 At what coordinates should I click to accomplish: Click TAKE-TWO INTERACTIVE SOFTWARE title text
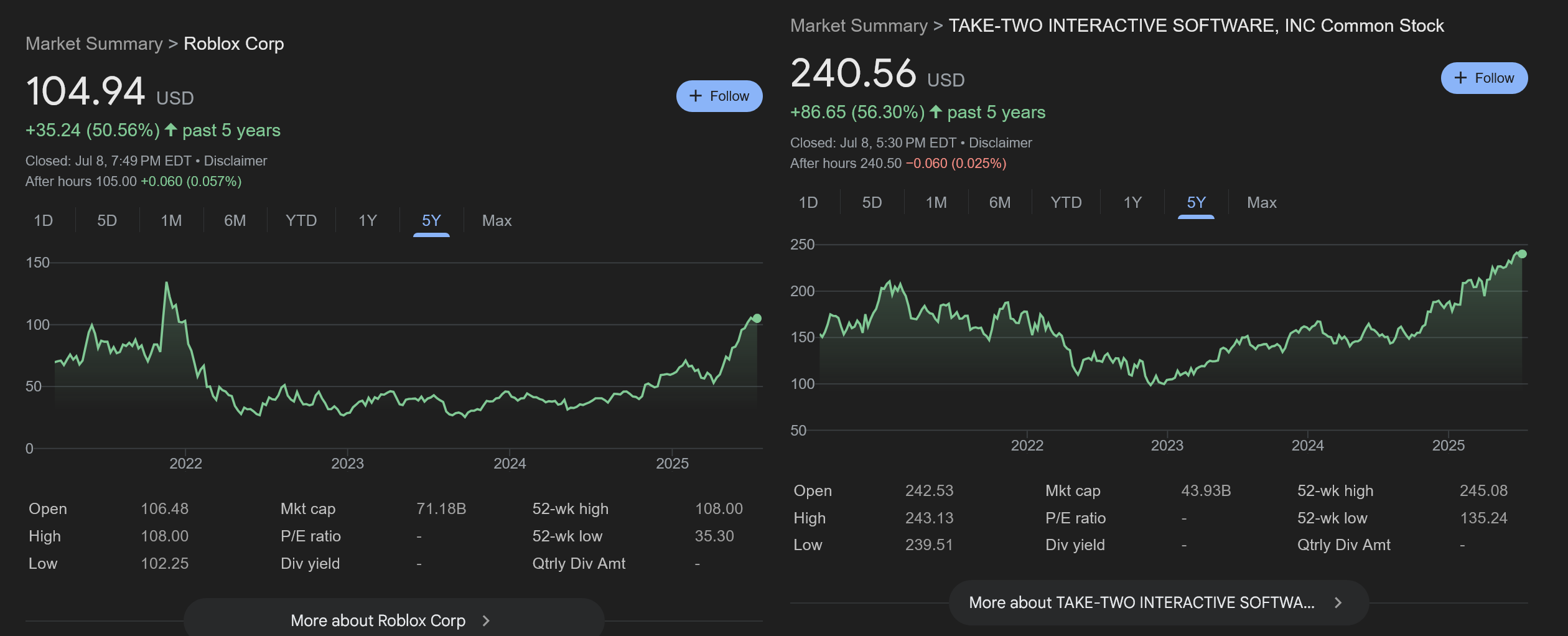pos(1196,26)
